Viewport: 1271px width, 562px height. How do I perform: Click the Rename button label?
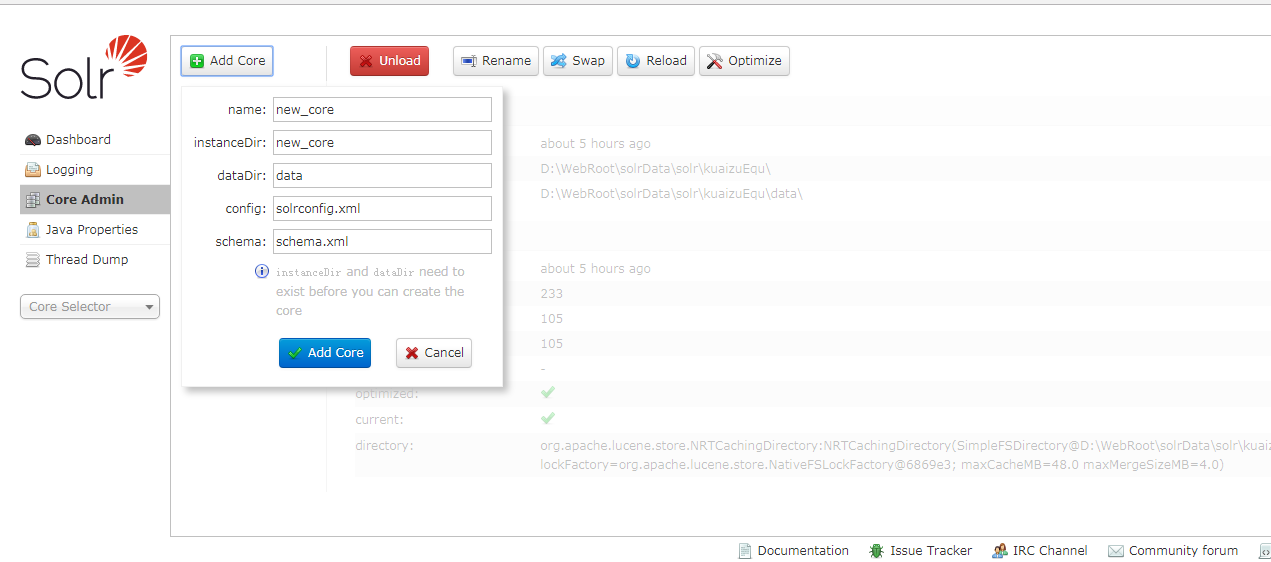click(506, 61)
